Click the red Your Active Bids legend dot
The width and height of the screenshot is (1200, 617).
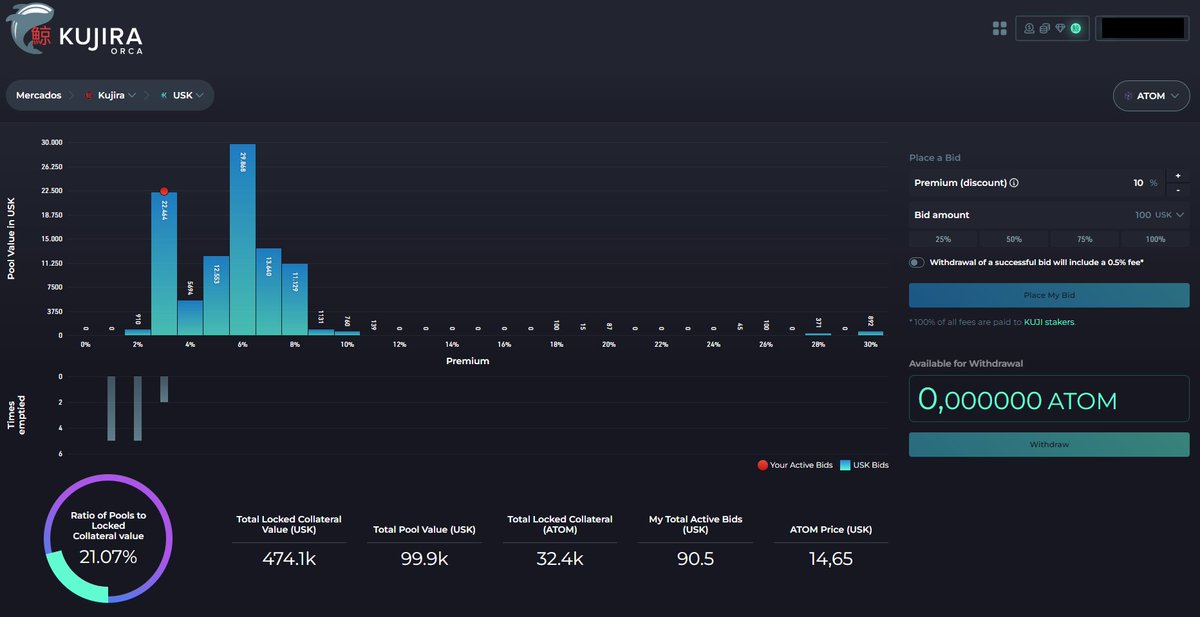pyautogui.click(x=761, y=465)
